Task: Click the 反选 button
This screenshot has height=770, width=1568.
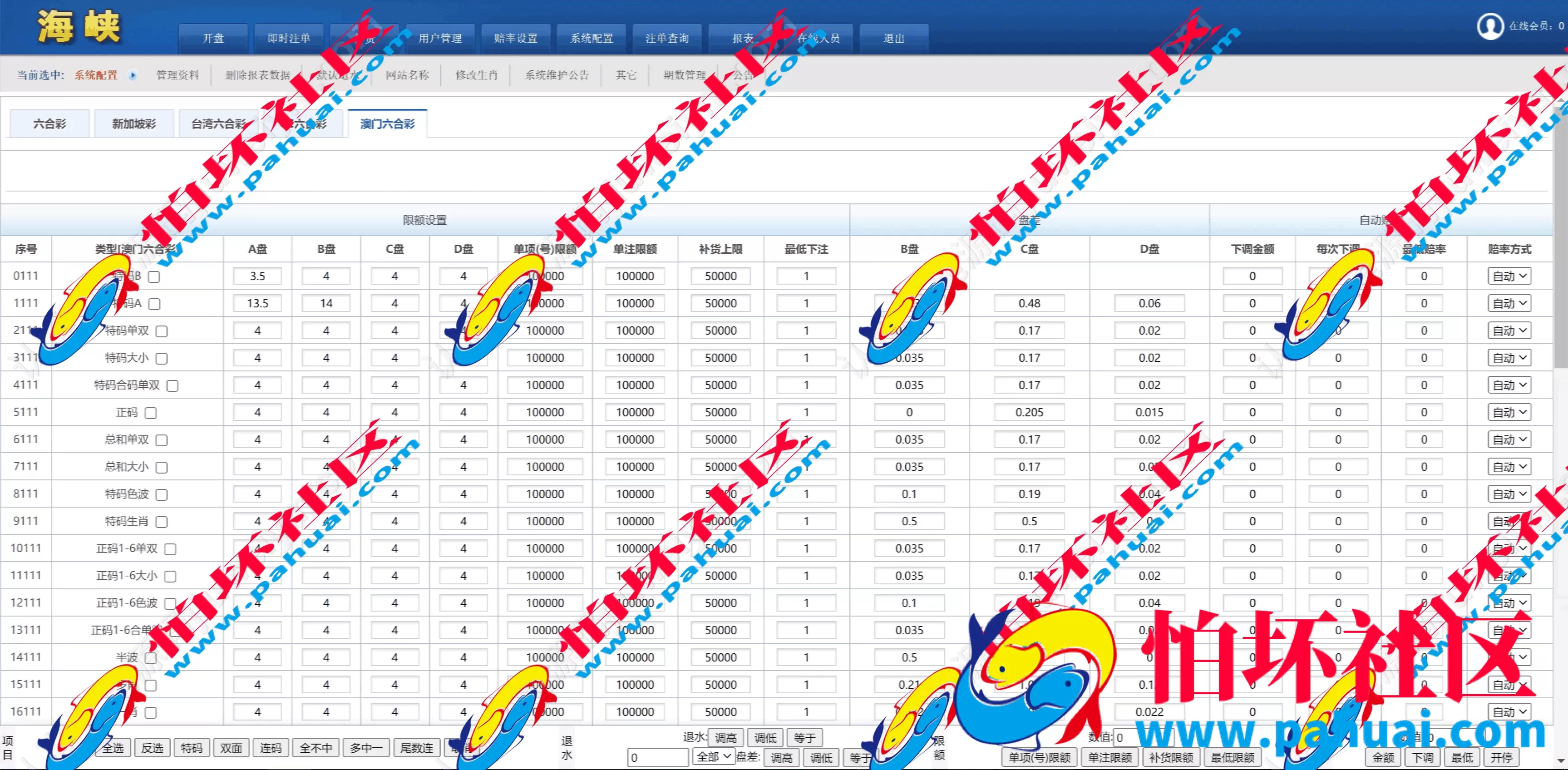Action: pyautogui.click(x=152, y=748)
